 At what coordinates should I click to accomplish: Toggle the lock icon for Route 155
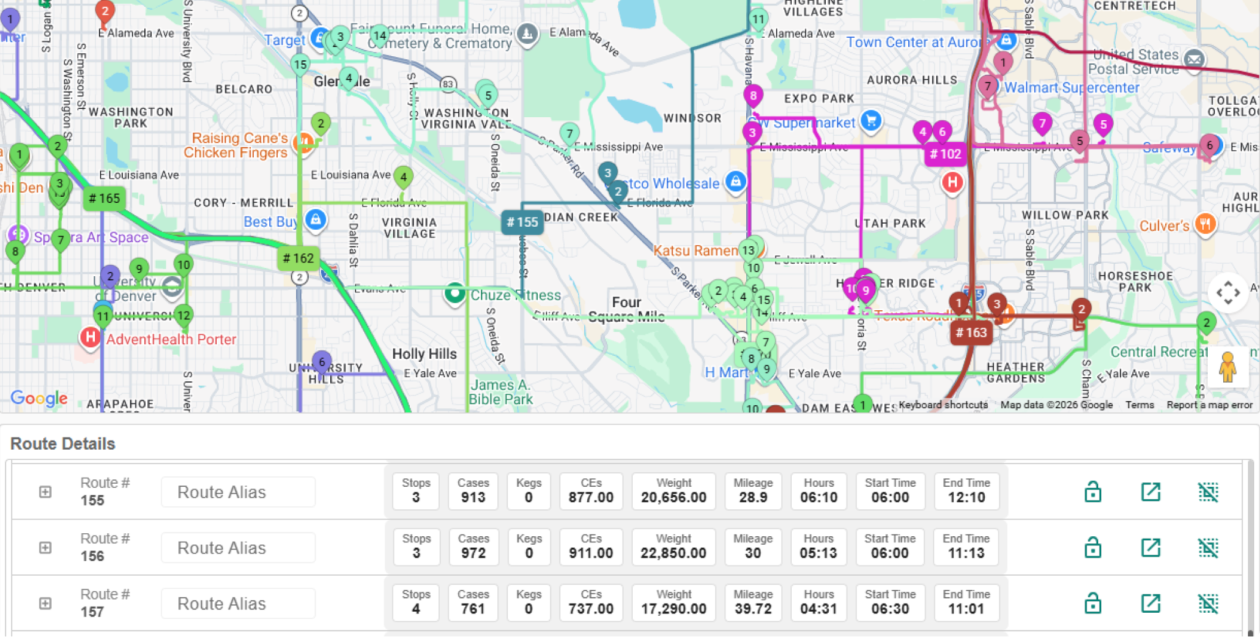pyautogui.click(x=1093, y=492)
